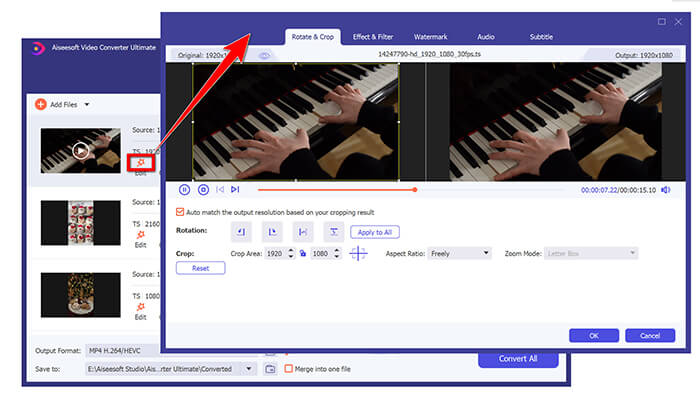
Task: Flip the video horizontally
Action: coord(303,232)
